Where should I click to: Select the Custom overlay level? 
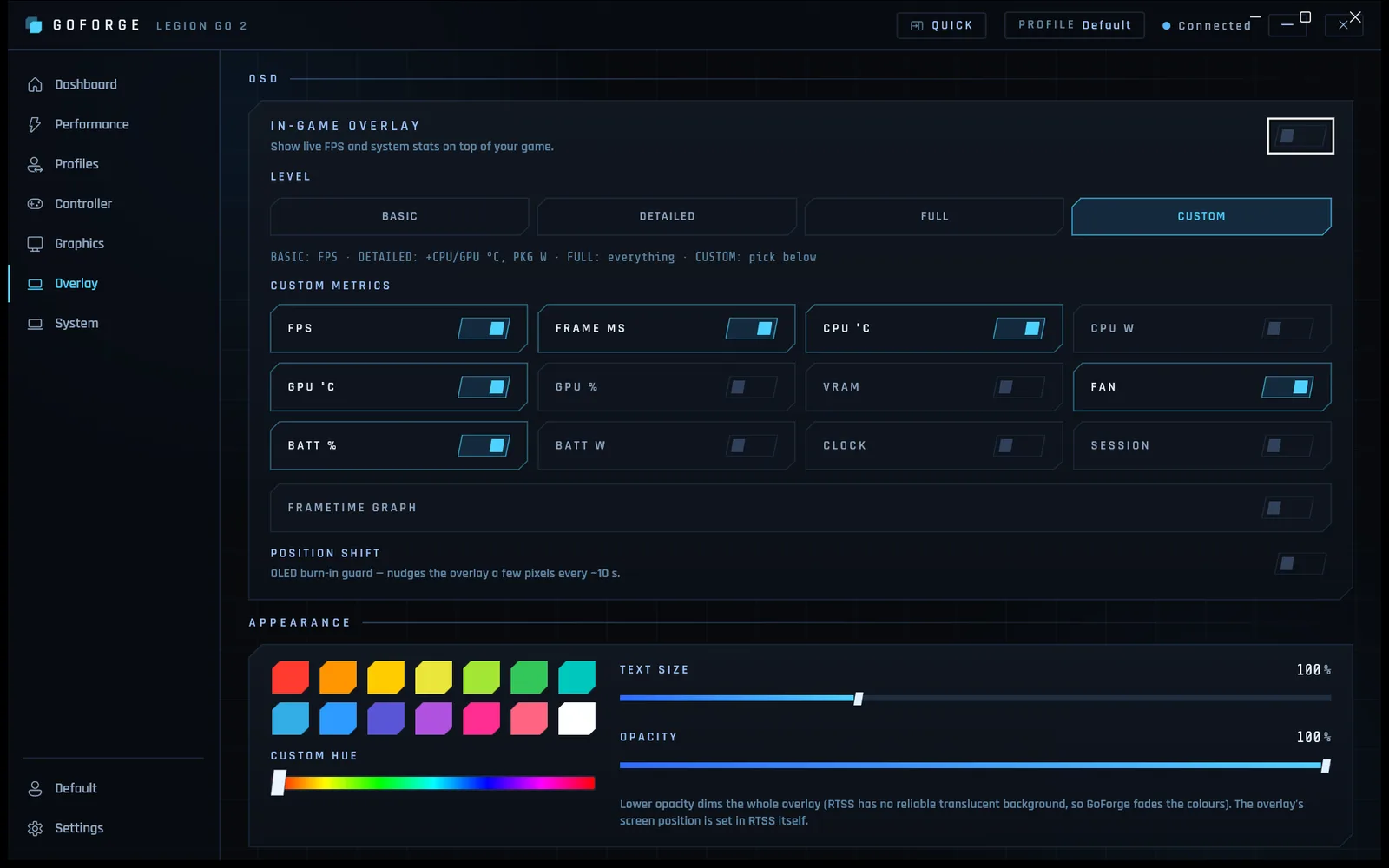click(x=1201, y=216)
